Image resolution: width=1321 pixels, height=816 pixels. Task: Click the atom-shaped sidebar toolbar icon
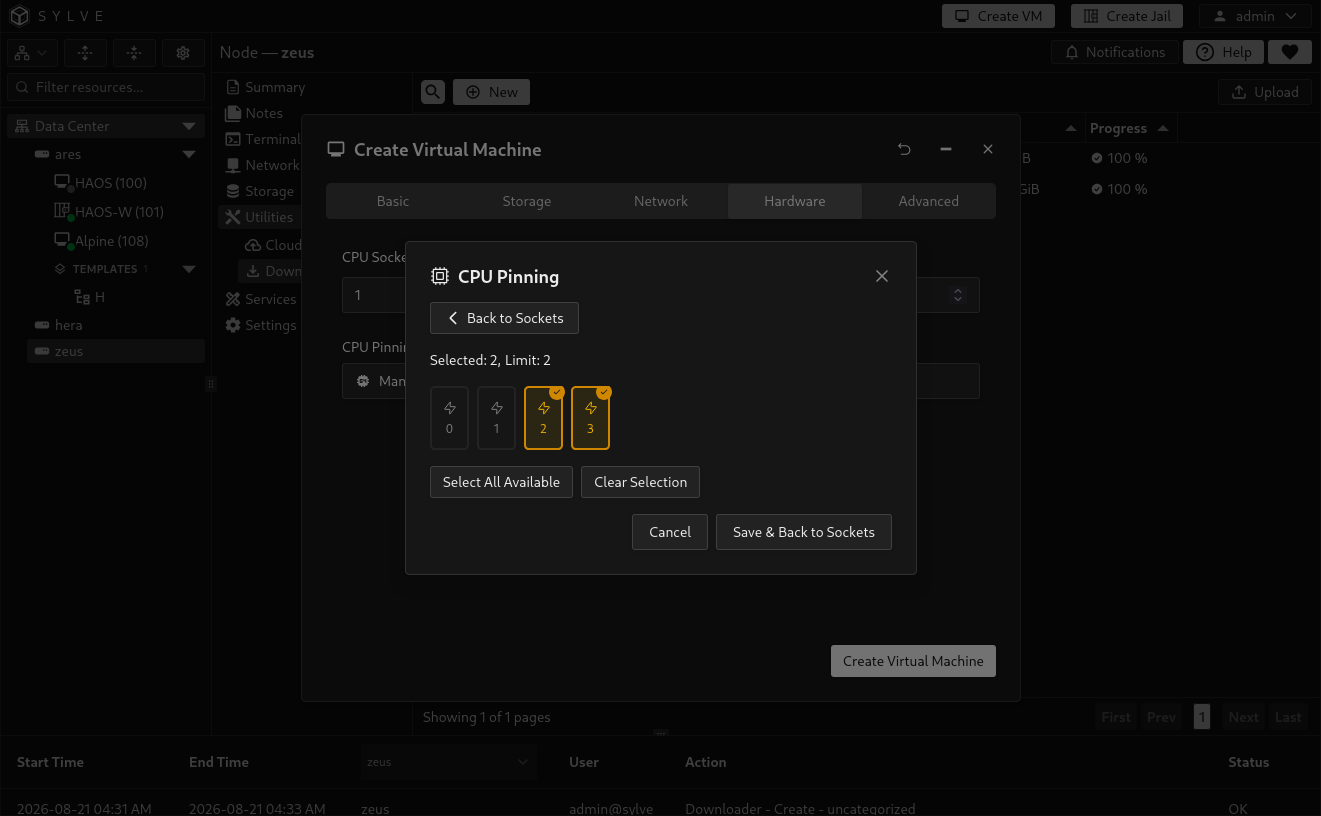coord(183,53)
